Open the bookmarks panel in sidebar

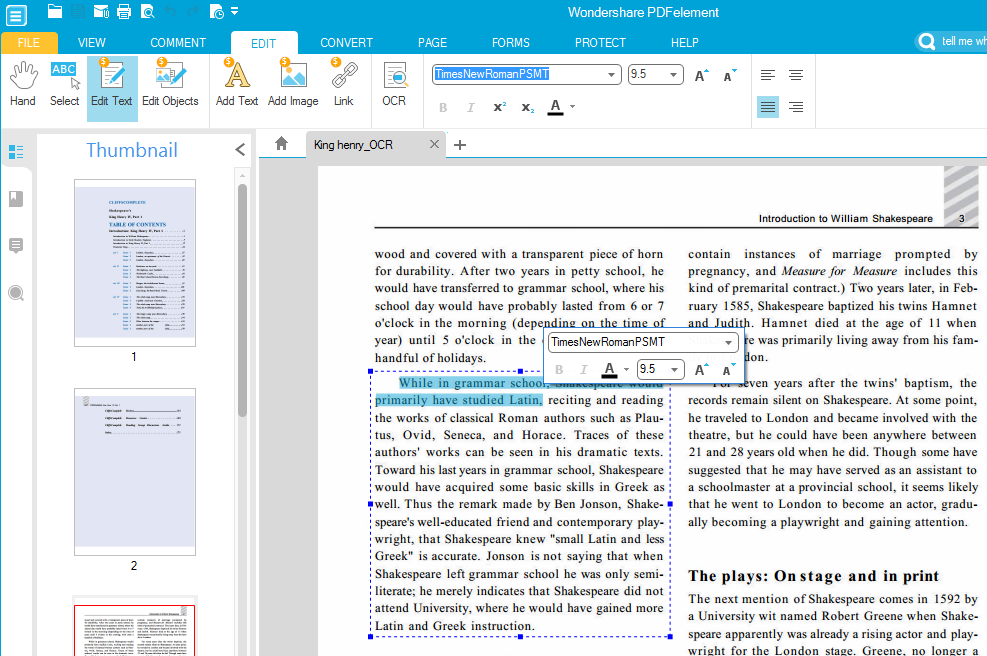[16, 199]
